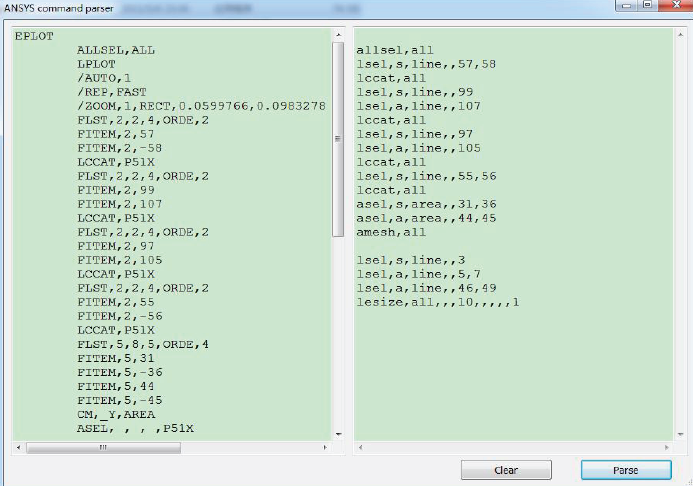Viewport: 693px width, 486px height.
Task: Click the FITEM,2,-56 line
Action: [120, 316]
